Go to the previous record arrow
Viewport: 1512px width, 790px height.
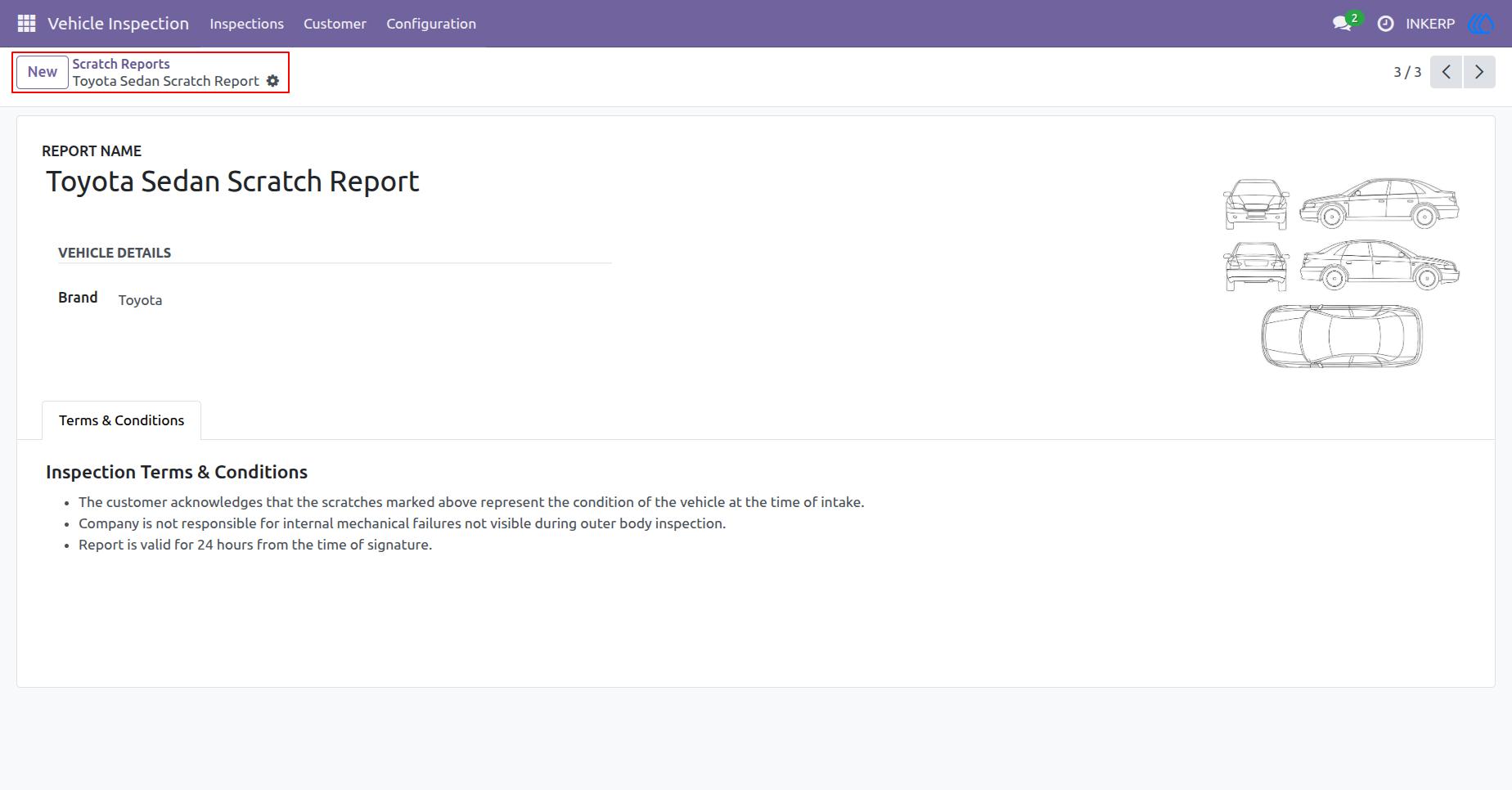pos(1446,72)
